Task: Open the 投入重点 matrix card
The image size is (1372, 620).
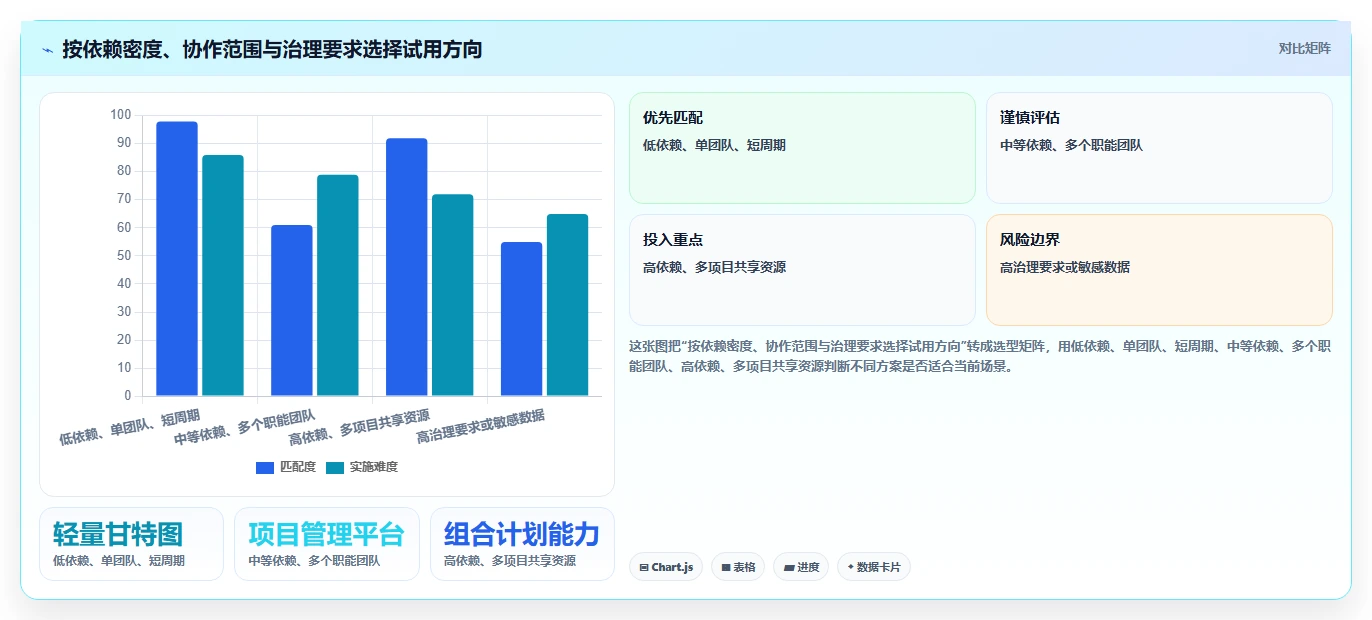Action: [x=802, y=270]
